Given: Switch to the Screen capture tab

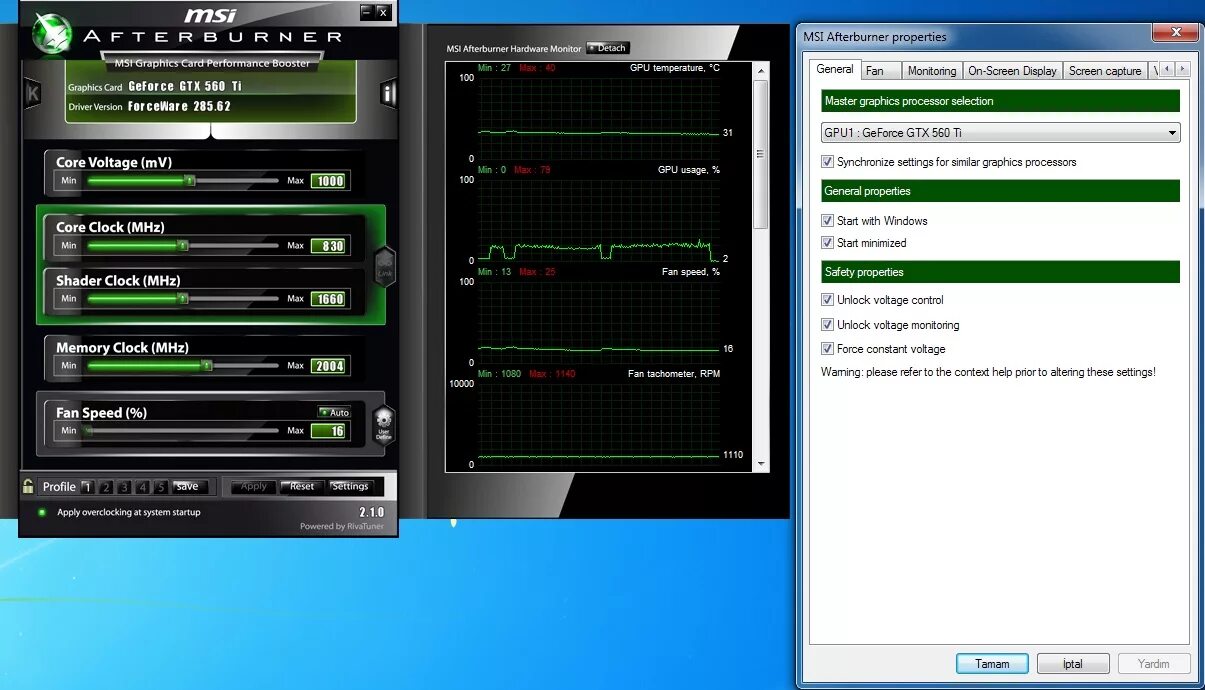Looking at the screenshot, I should click(x=1105, y=71).
